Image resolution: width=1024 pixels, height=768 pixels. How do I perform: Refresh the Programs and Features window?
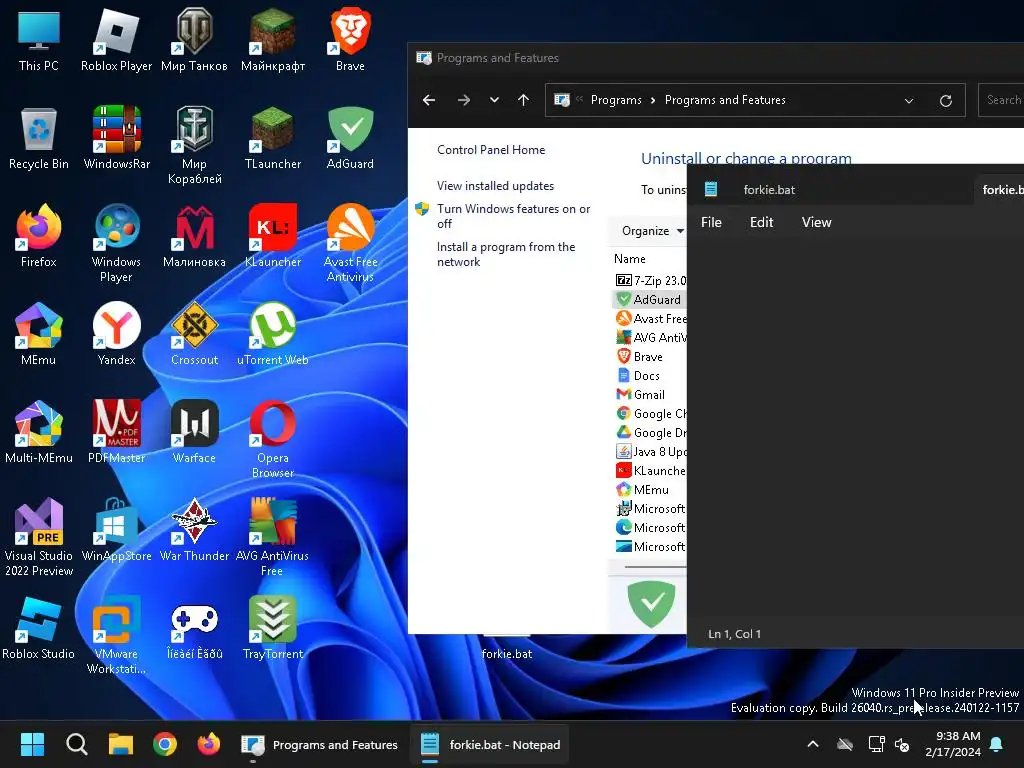(x=946, y=101)
